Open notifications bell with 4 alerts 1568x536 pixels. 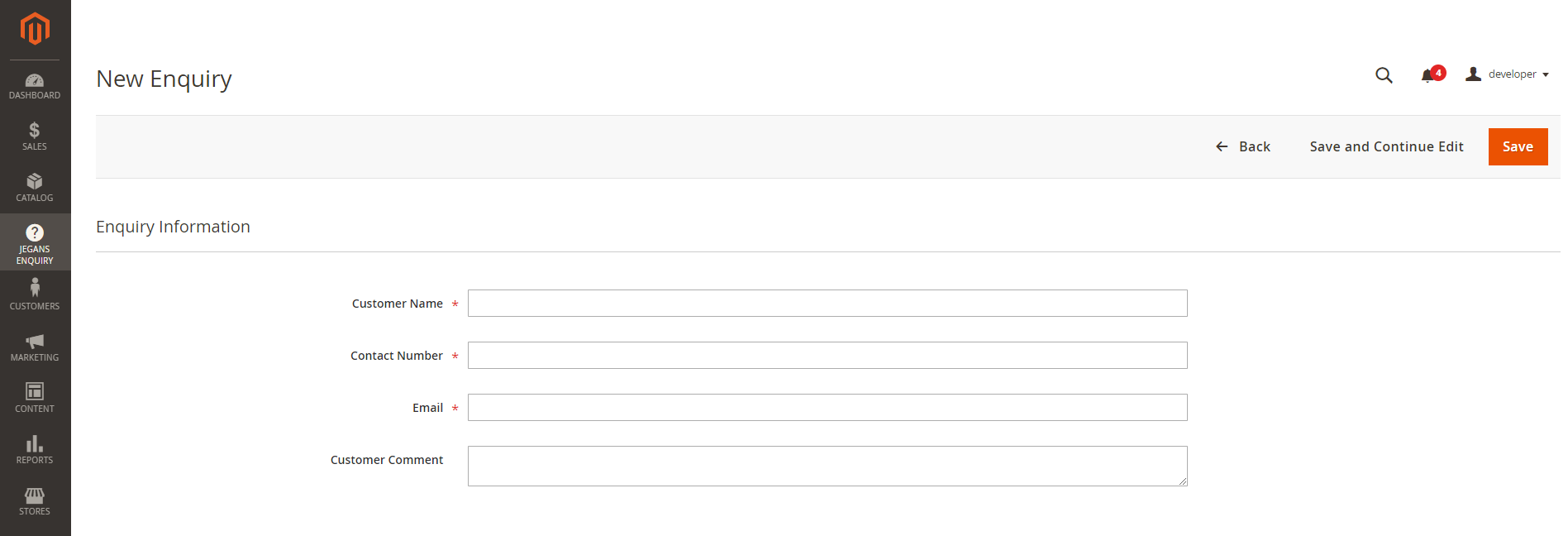click(x=1429, y=74)
